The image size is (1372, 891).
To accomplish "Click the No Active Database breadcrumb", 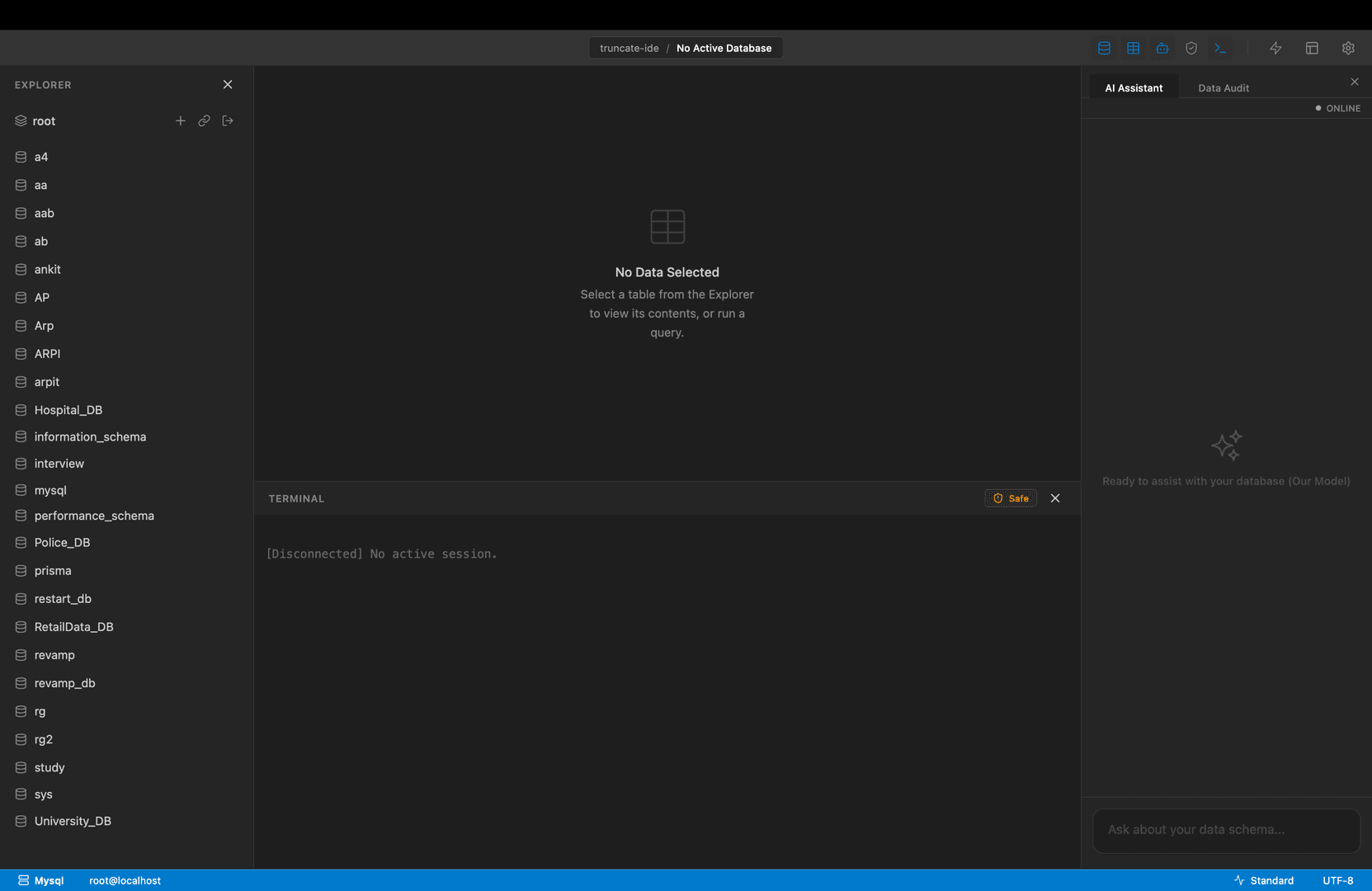I will 724,48.
